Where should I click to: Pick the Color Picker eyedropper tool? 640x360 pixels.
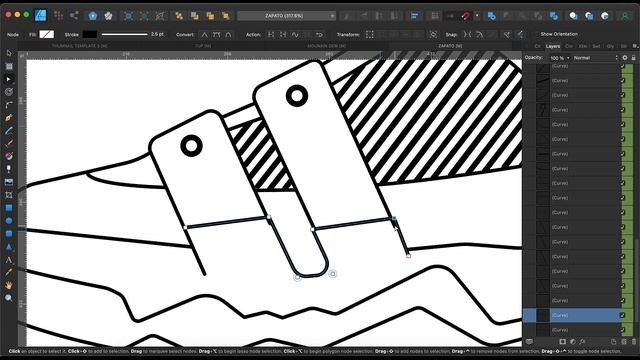click(x=9, y=273)
